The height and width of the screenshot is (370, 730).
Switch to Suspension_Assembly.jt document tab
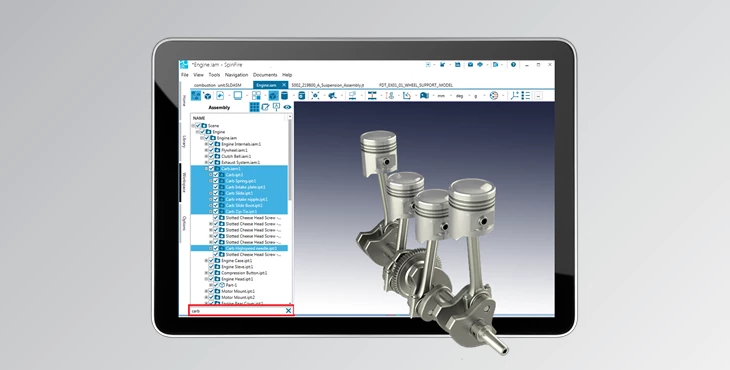[x=327, y=85]
